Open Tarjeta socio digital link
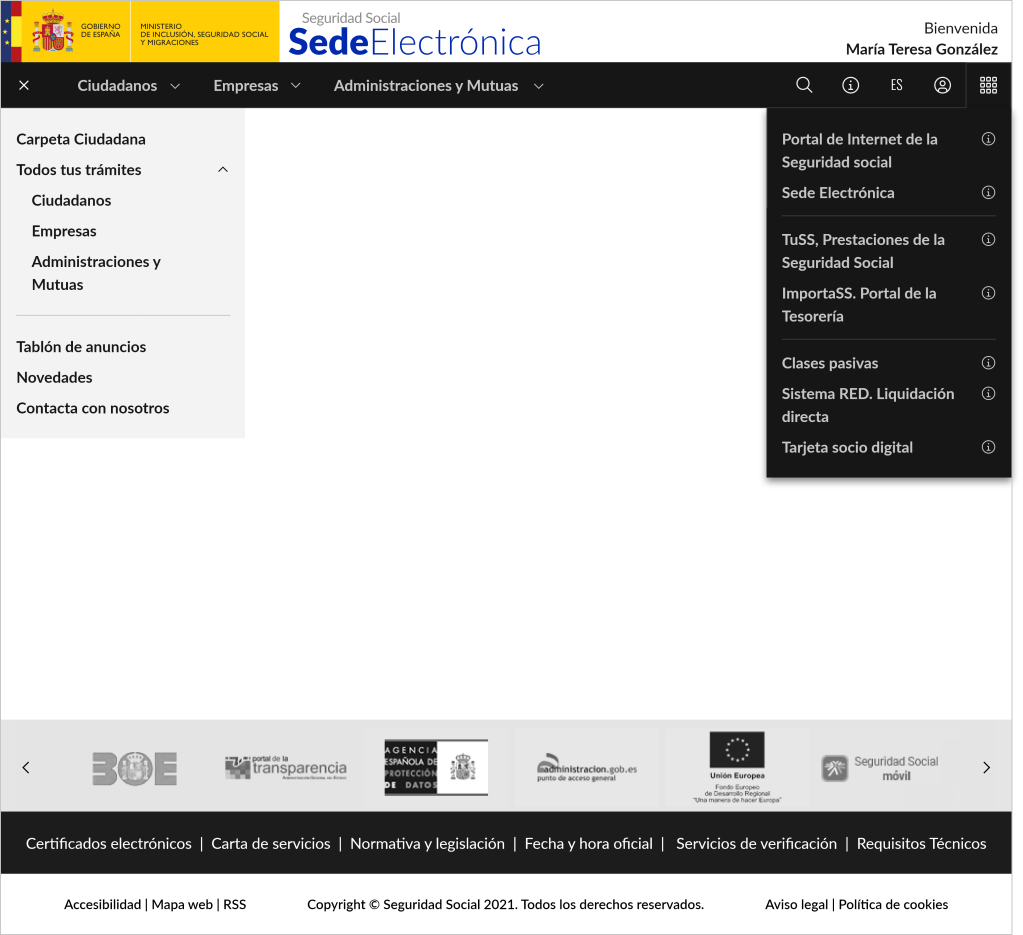1023x935 pixels. (x=847, y=447)
